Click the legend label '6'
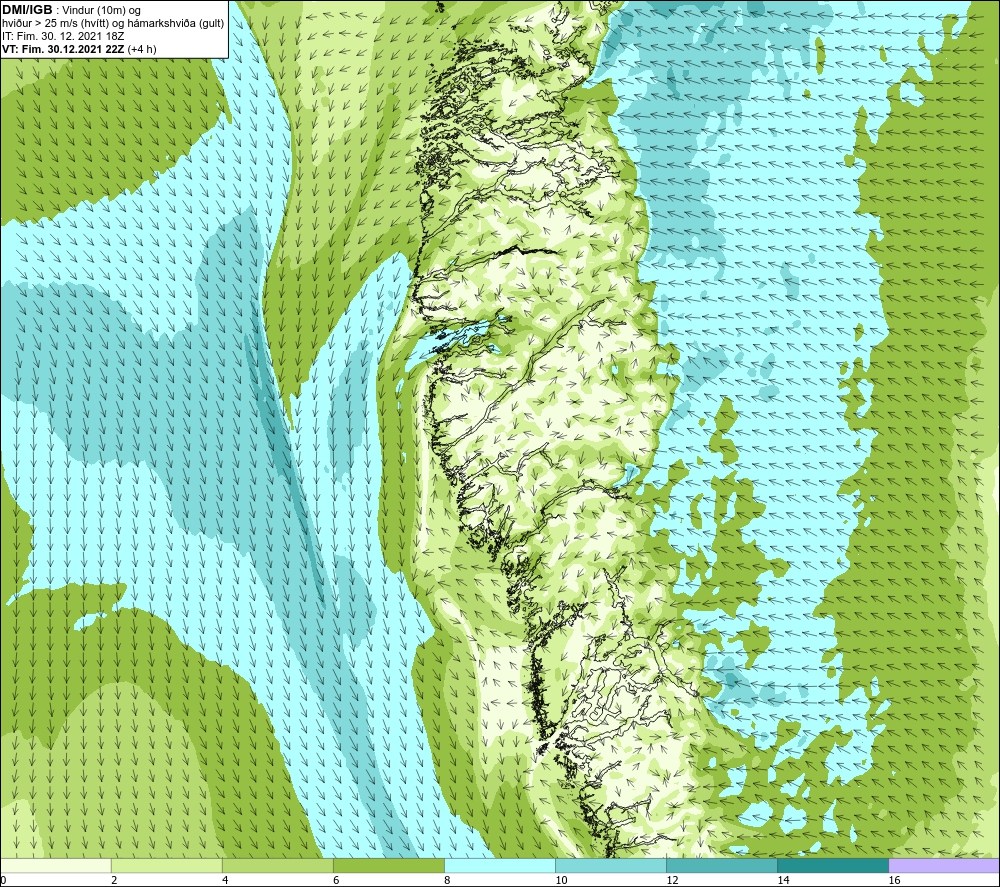This screenshot has width=1000, height=887. tap(336, 881)
